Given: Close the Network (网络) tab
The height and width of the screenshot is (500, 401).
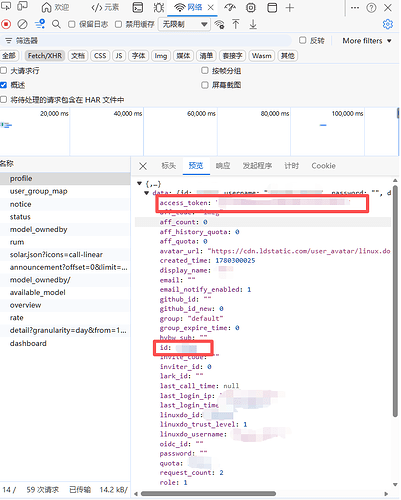Looking at the screenshot, I should [211, 7].
